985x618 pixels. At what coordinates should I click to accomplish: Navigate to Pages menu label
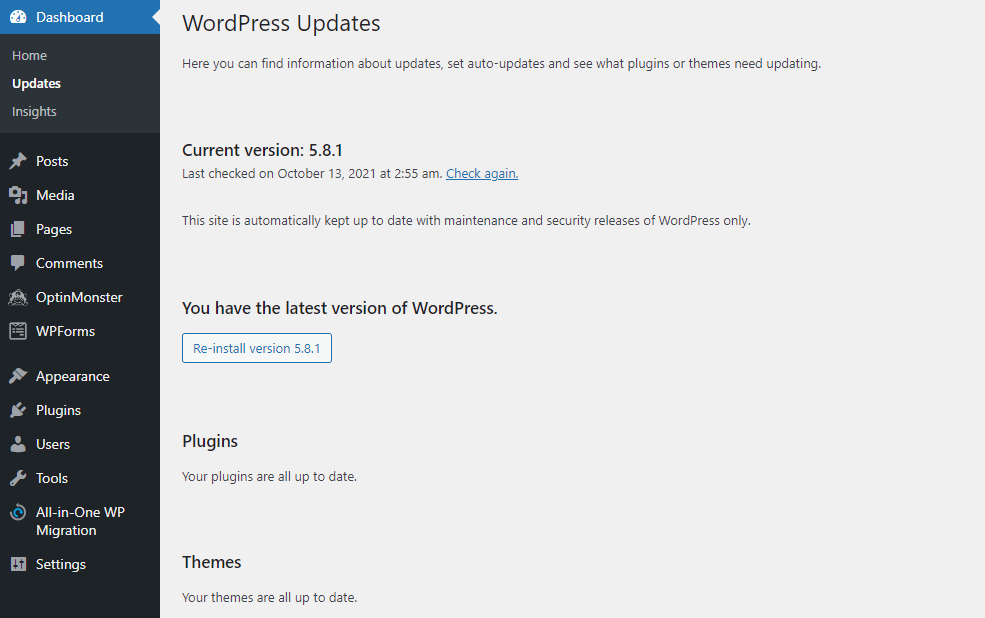[54, 230]
